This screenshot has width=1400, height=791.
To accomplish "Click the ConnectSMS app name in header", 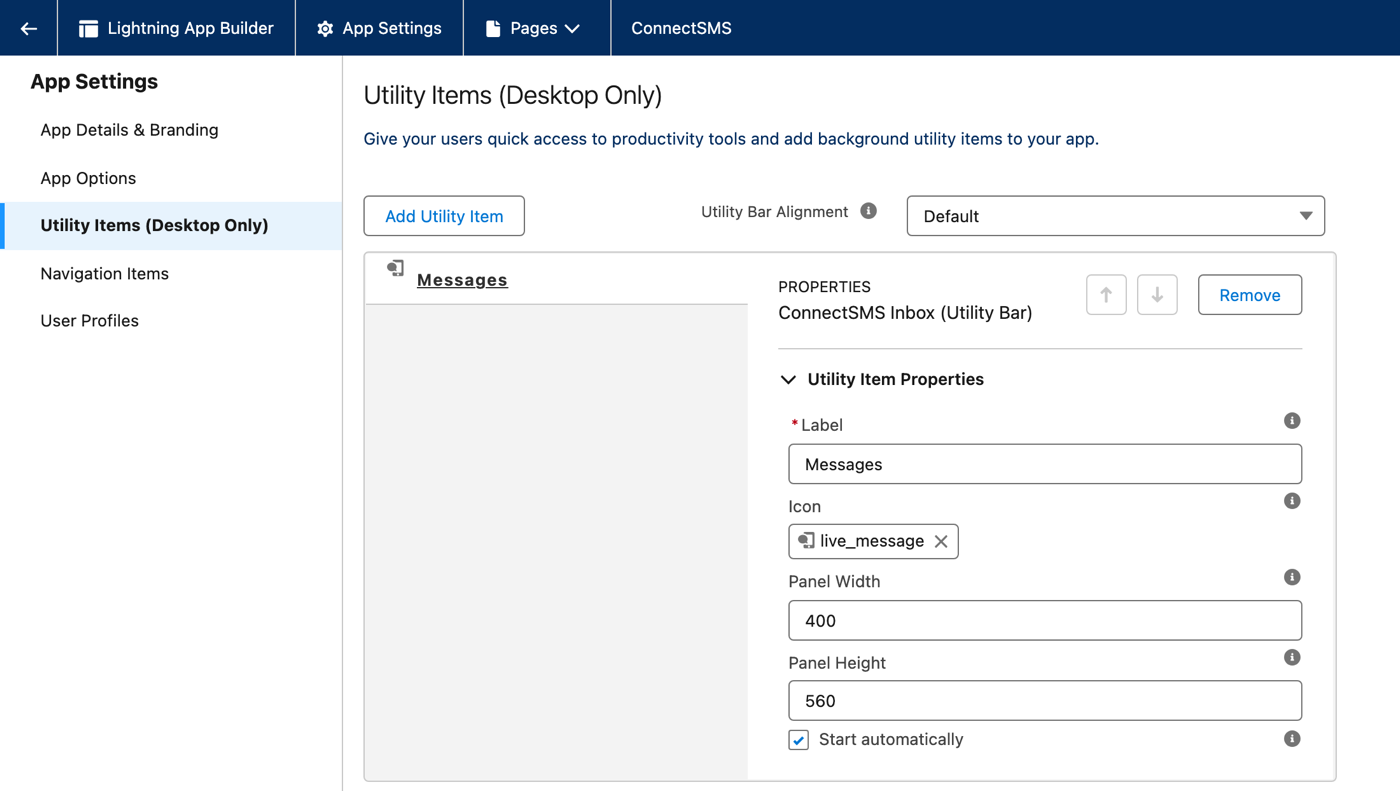I will coord(681,28).
